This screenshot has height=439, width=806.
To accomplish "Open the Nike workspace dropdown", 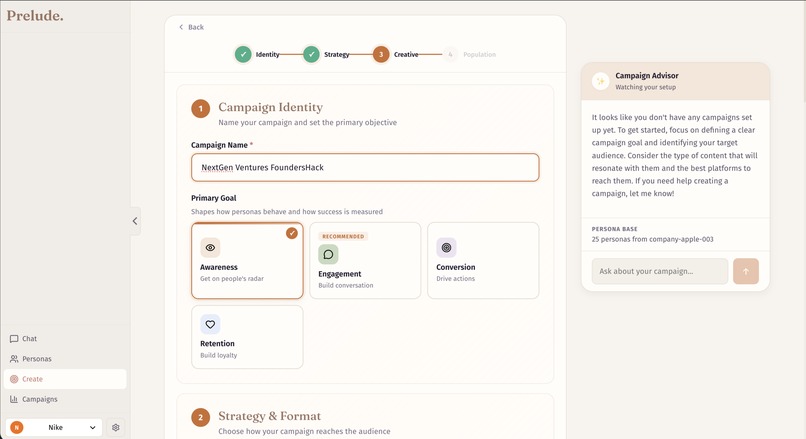I will point(54,427).
